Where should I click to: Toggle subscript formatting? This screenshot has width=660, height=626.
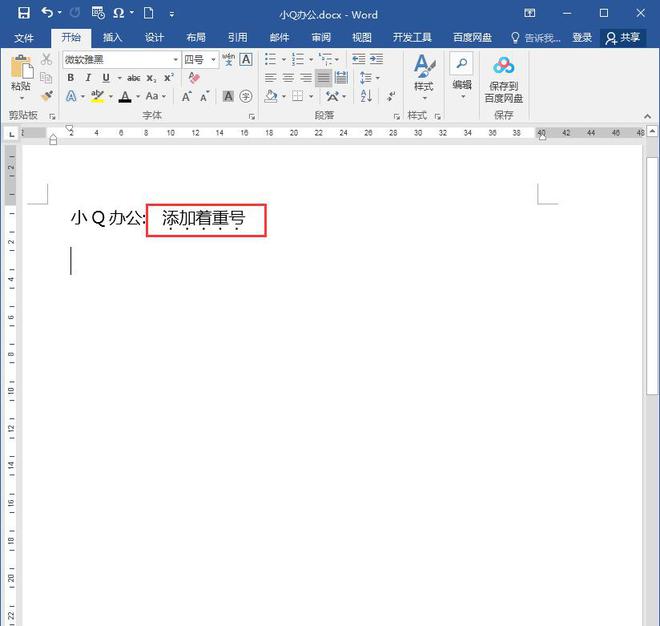pyautogui.click(x=151, y=78)
